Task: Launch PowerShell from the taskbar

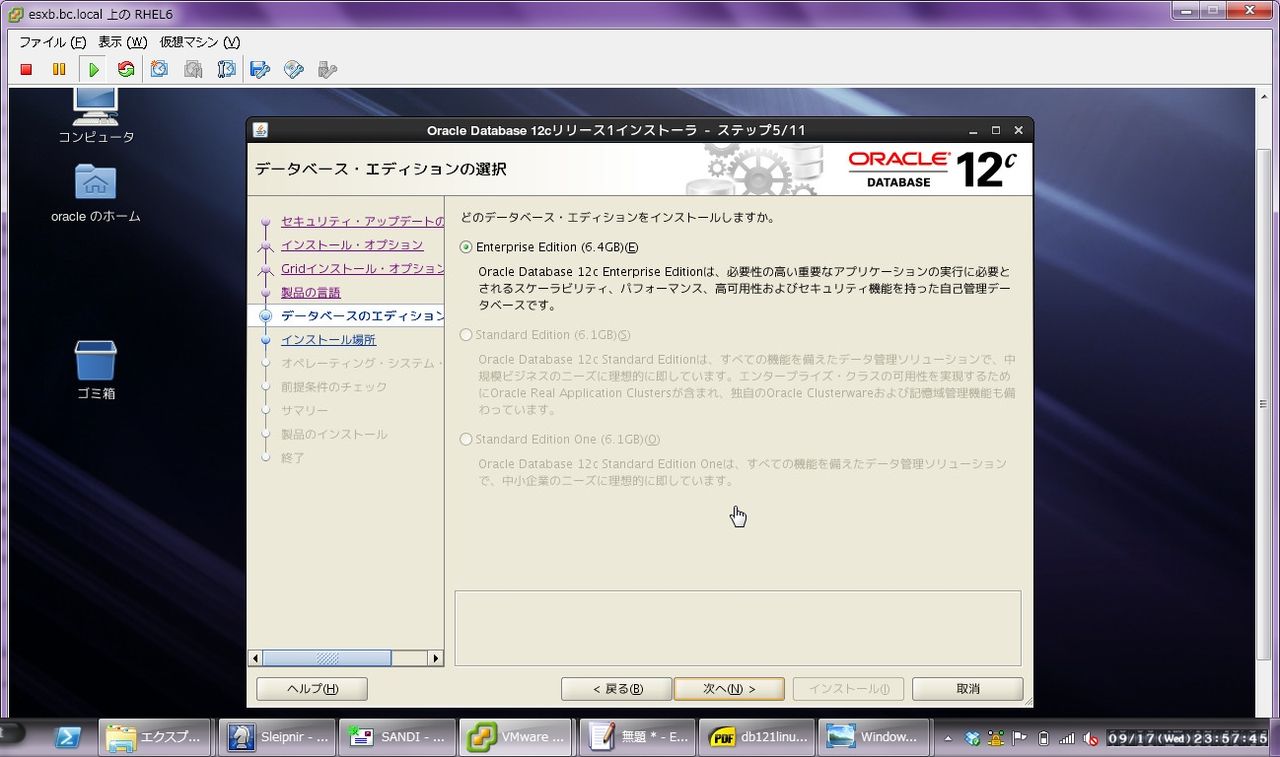Action: tap(67, 737)
